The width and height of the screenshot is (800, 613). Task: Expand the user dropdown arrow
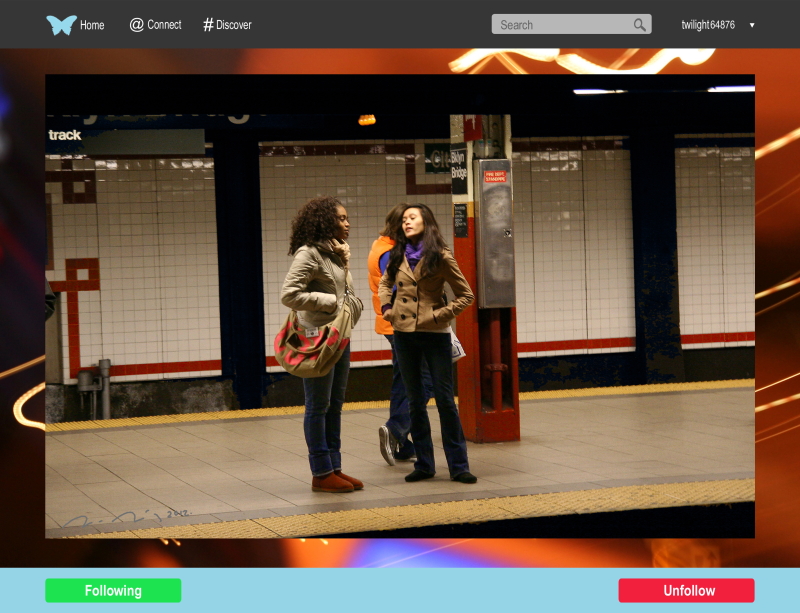click(x=752, y=25)
